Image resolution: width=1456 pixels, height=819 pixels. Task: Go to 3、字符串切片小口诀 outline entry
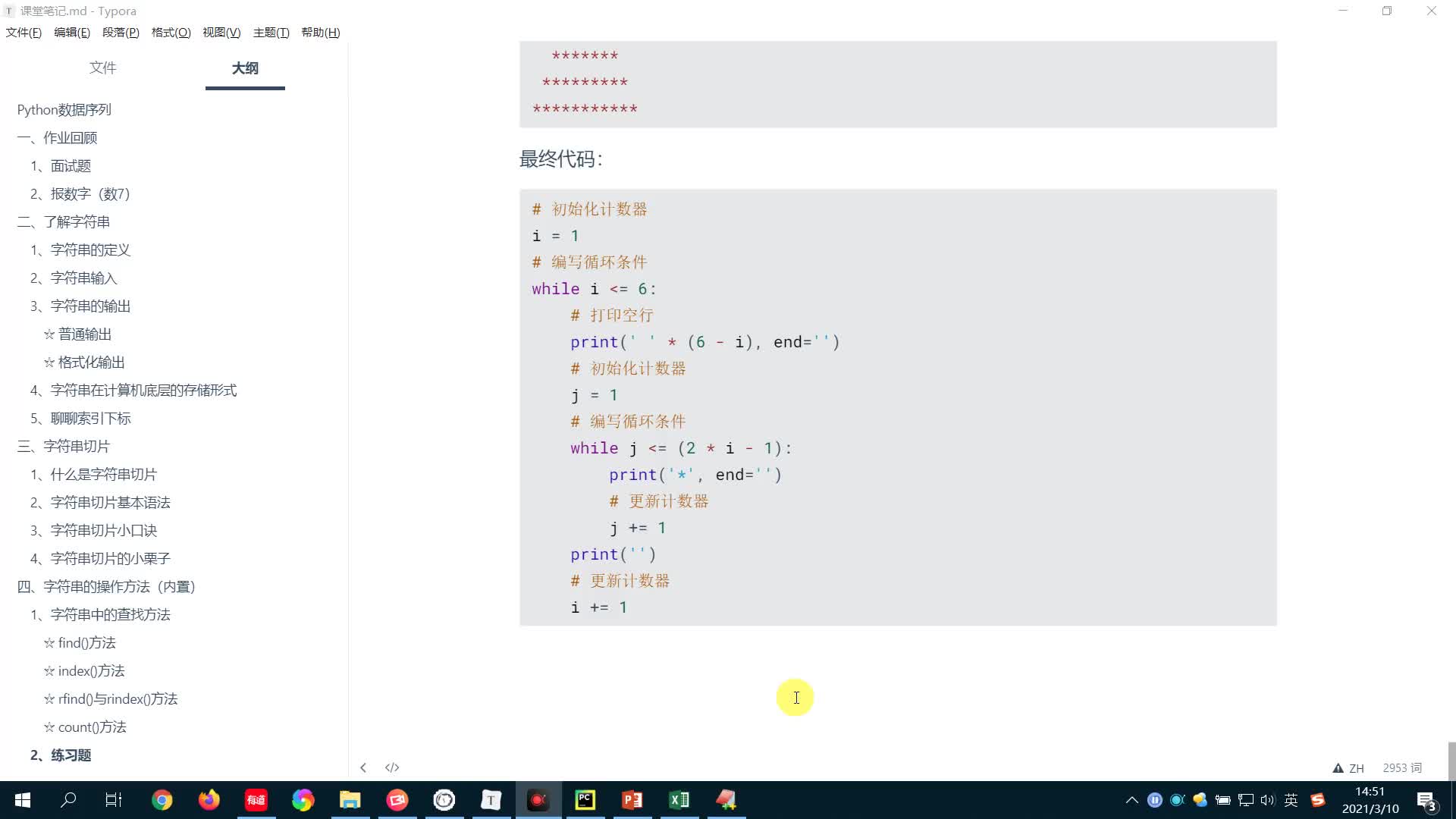(x=94, y=531)
